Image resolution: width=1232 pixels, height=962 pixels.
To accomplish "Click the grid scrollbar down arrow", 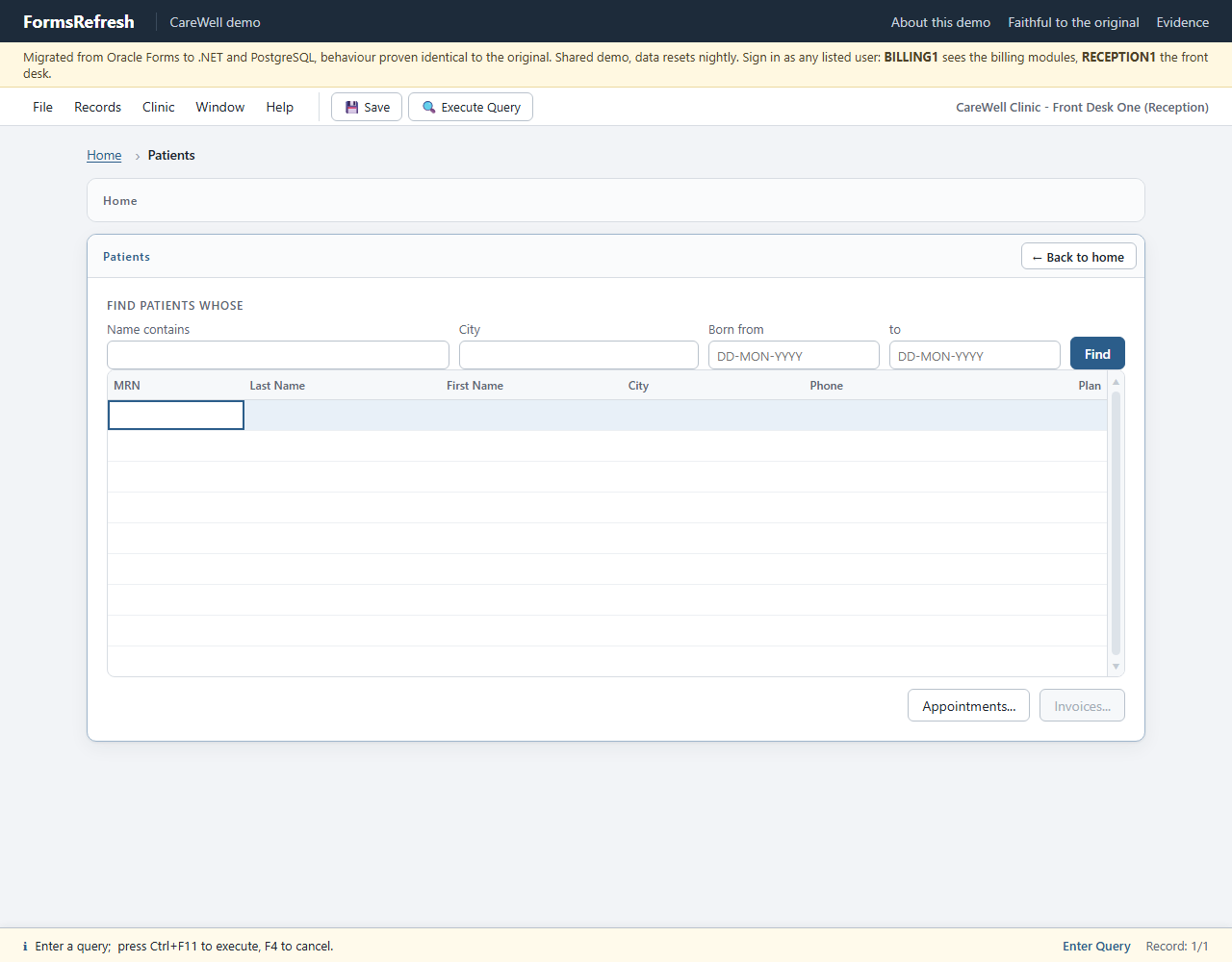I will coord(1116,667).
